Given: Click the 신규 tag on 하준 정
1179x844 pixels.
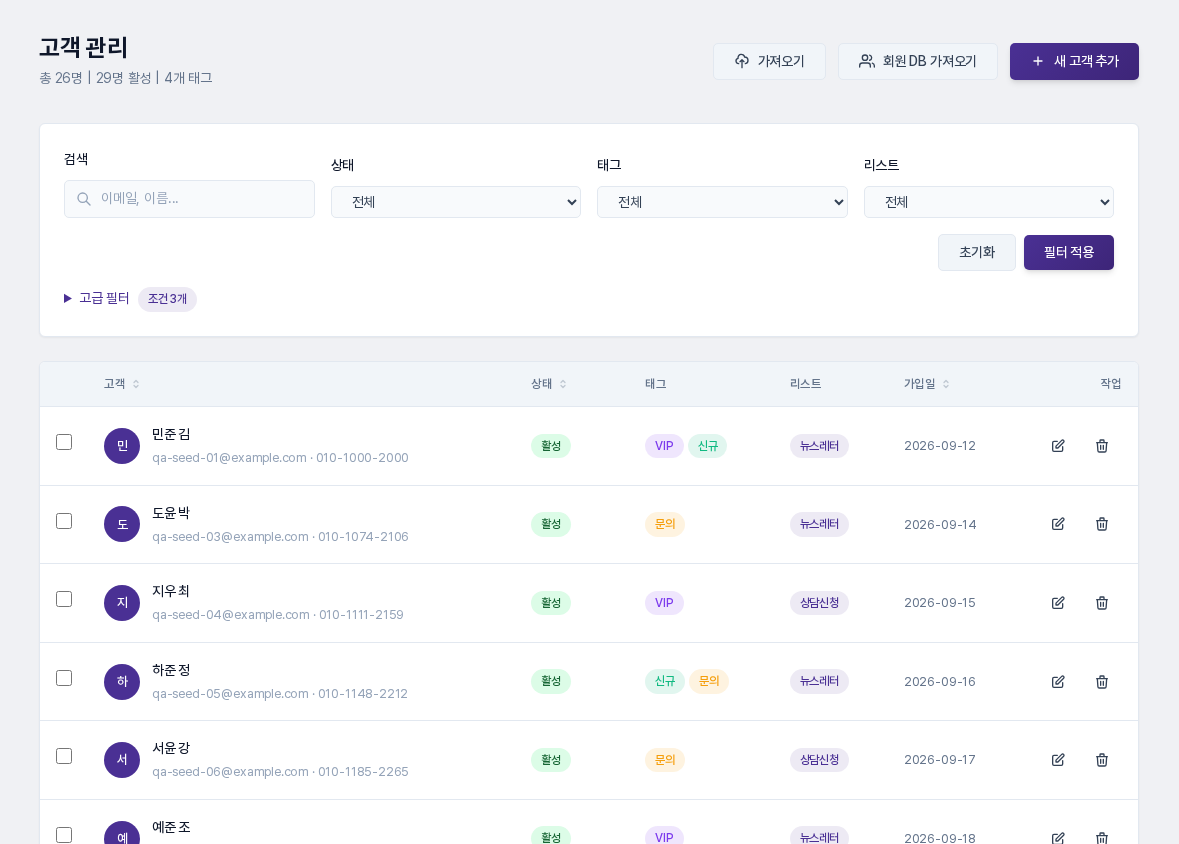Looking at the screenshot, I should [x=665, y=682].
